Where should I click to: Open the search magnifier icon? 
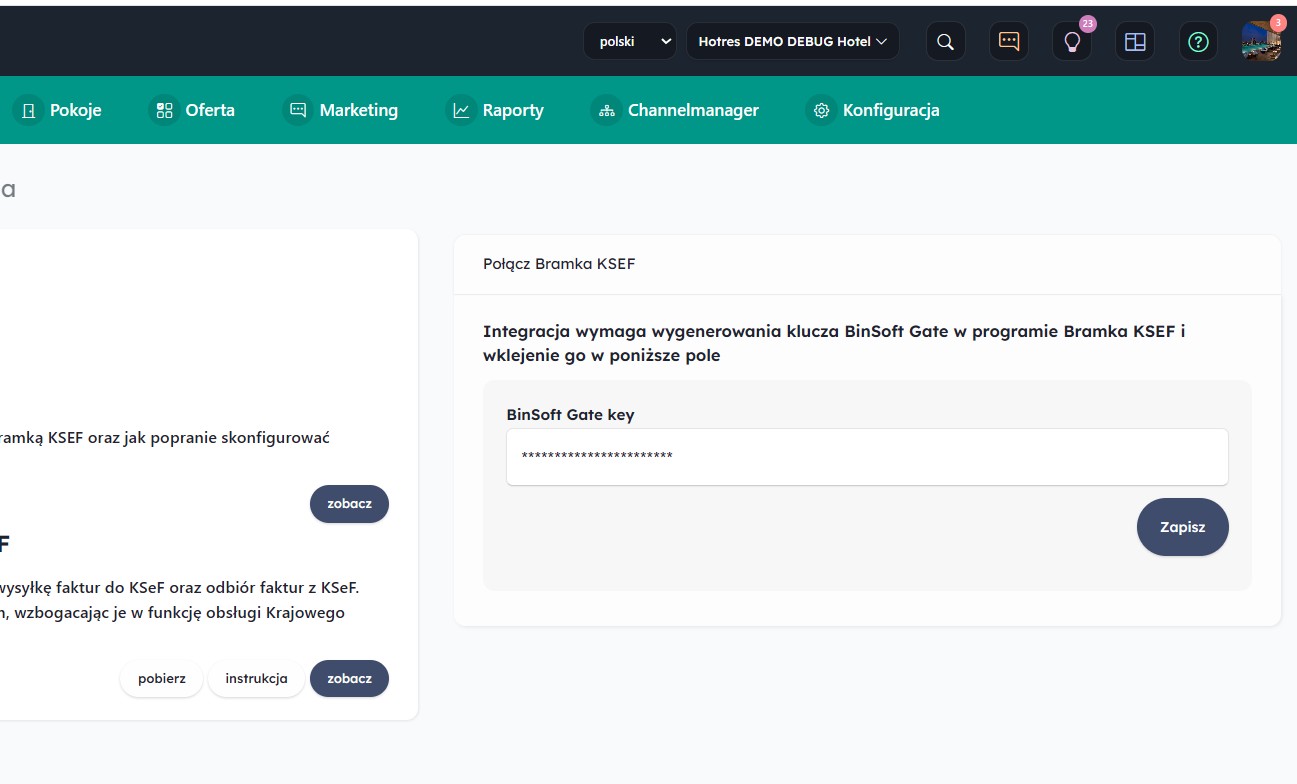coord(945,42)
